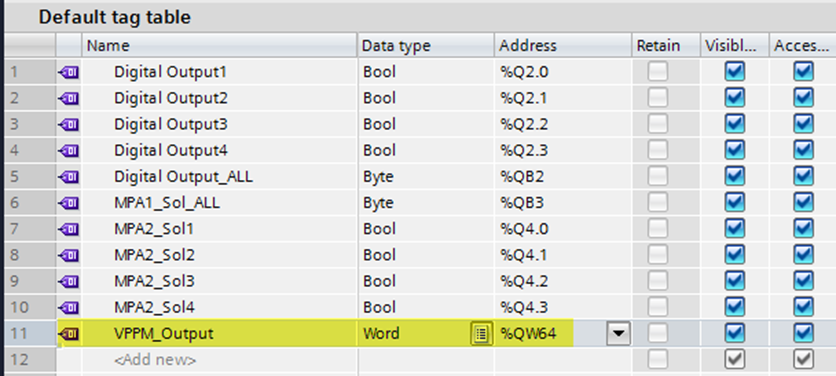836x376 pixels.
Task: Click the tag icon for MPA2_Sol1
Action: point(69,229)
